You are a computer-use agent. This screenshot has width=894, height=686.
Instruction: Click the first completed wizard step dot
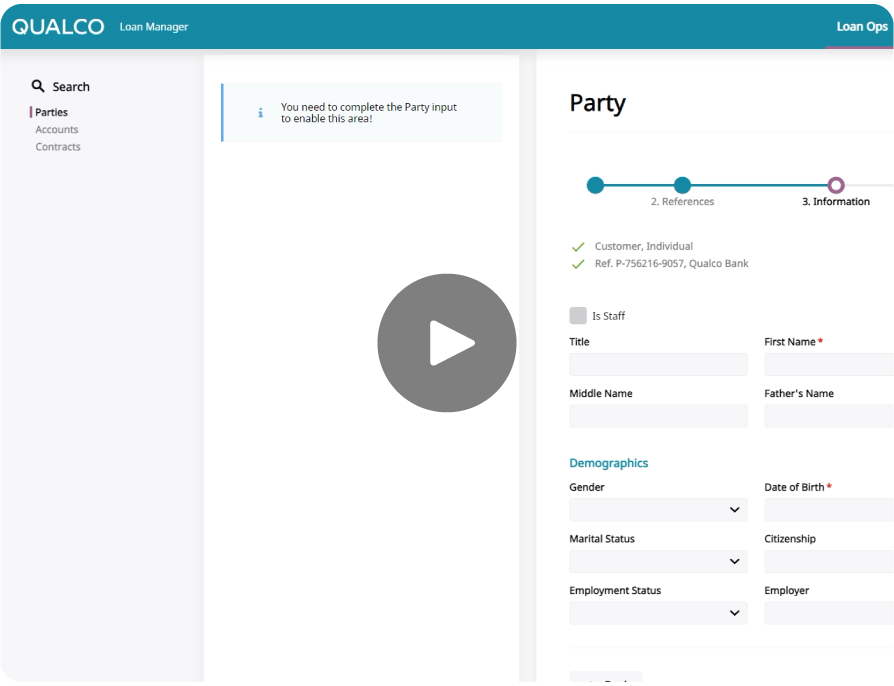coord(596,185)
